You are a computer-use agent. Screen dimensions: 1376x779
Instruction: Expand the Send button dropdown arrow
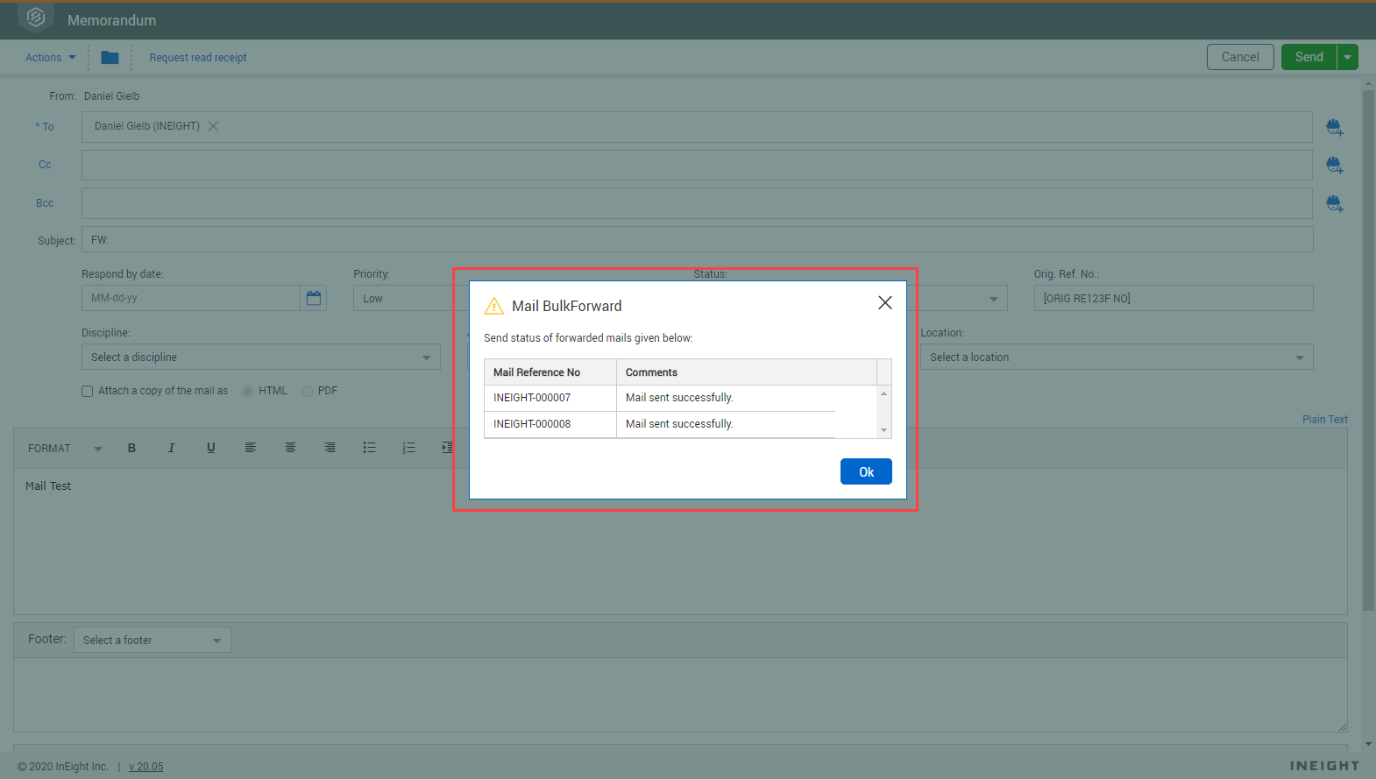1348,57
